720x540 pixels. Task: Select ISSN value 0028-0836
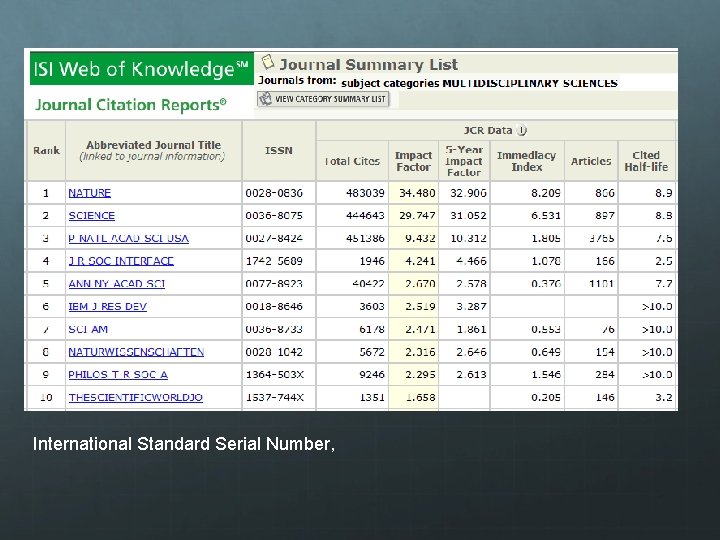[x=274, y=193]
